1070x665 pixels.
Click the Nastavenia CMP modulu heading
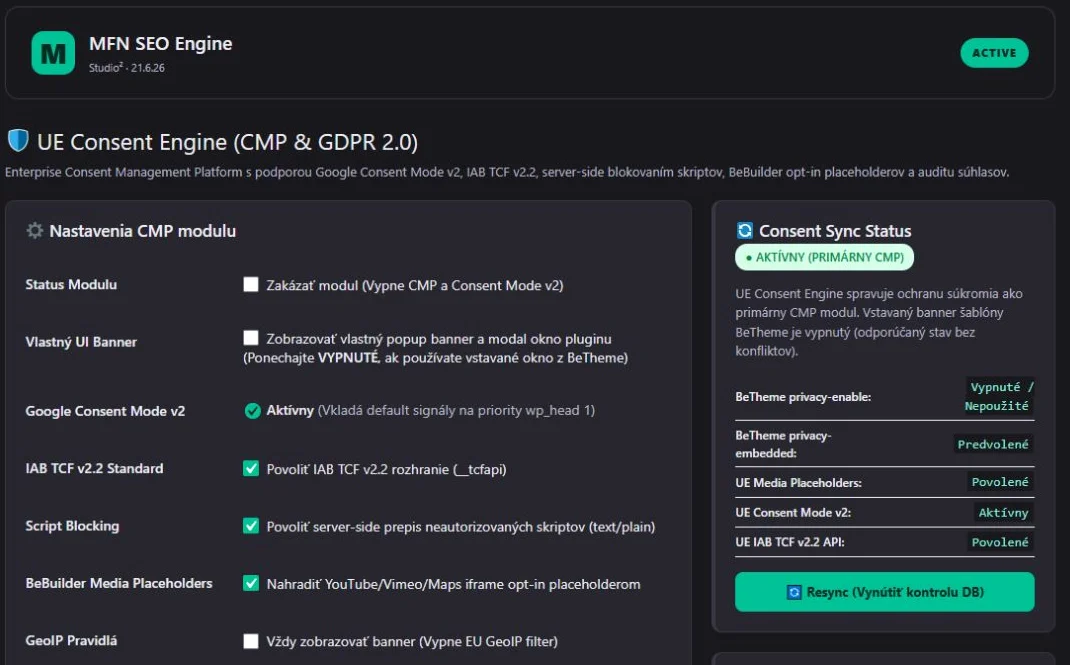tap(143, 231)
